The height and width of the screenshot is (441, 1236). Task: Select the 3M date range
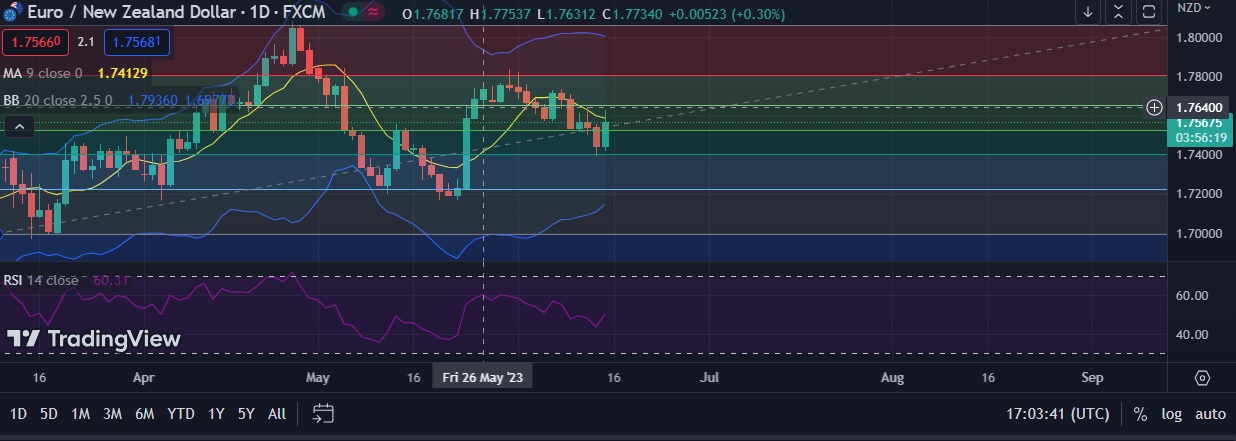112,413
